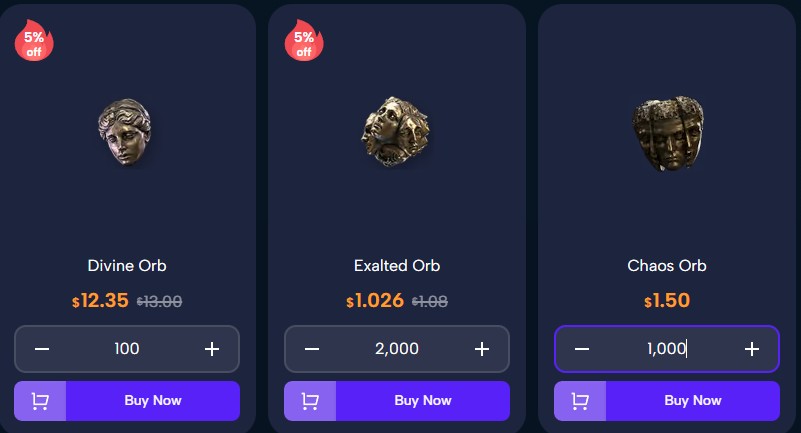Buy Now the Divine Orb
This screenshot has height=433, width=801.
pyautogui.click(x=153, y=401)
